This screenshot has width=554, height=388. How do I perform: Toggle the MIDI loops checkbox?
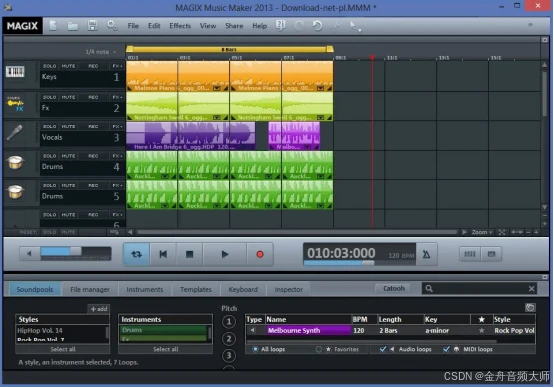pos(446,349)
